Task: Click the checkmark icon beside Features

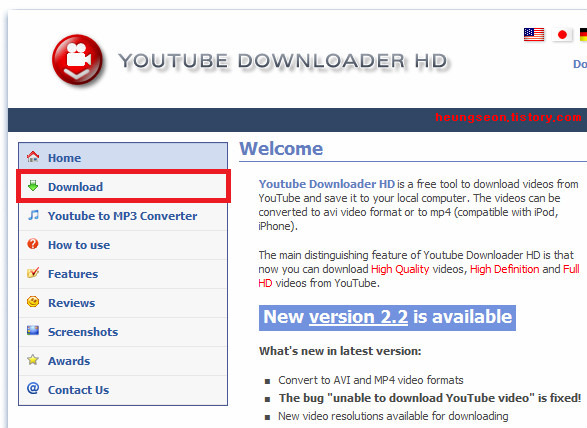Action: coord(33,273)
